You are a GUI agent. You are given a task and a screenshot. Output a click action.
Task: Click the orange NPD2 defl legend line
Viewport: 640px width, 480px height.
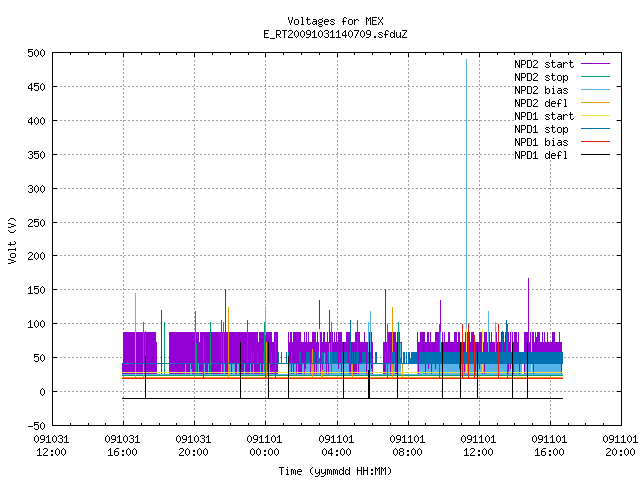point(595,102)
